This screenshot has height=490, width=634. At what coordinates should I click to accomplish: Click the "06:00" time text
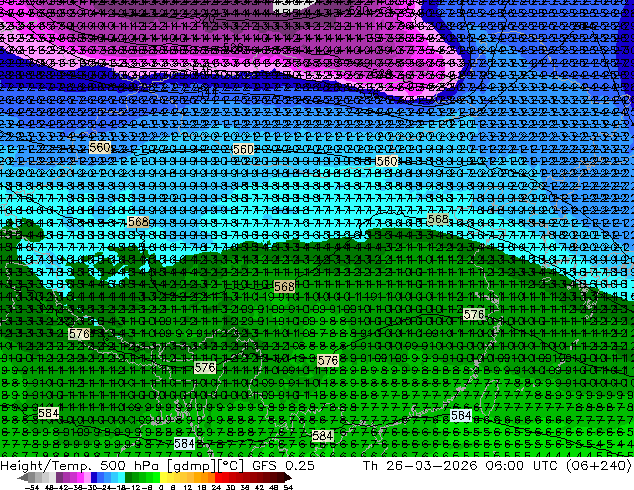pos(505,465)
